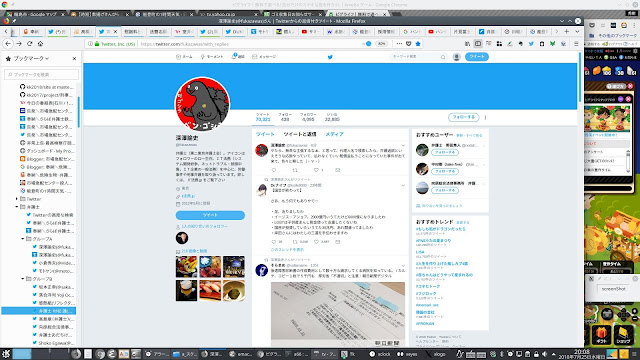Click the Twitter bird extension icon in toolbar
The image size is (640, 360).
pyautogui.click(x=531, y=44)
